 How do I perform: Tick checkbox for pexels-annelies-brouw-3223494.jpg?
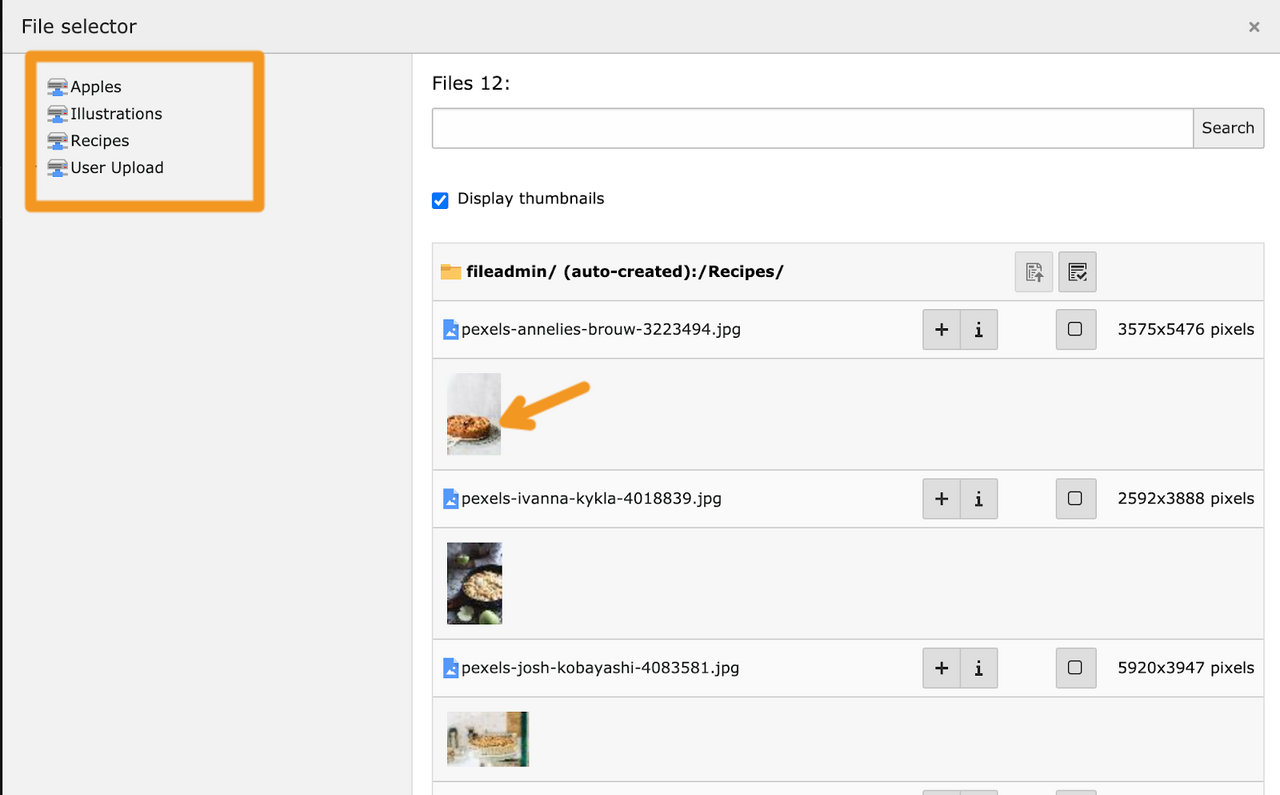[x=1075, y=330]
